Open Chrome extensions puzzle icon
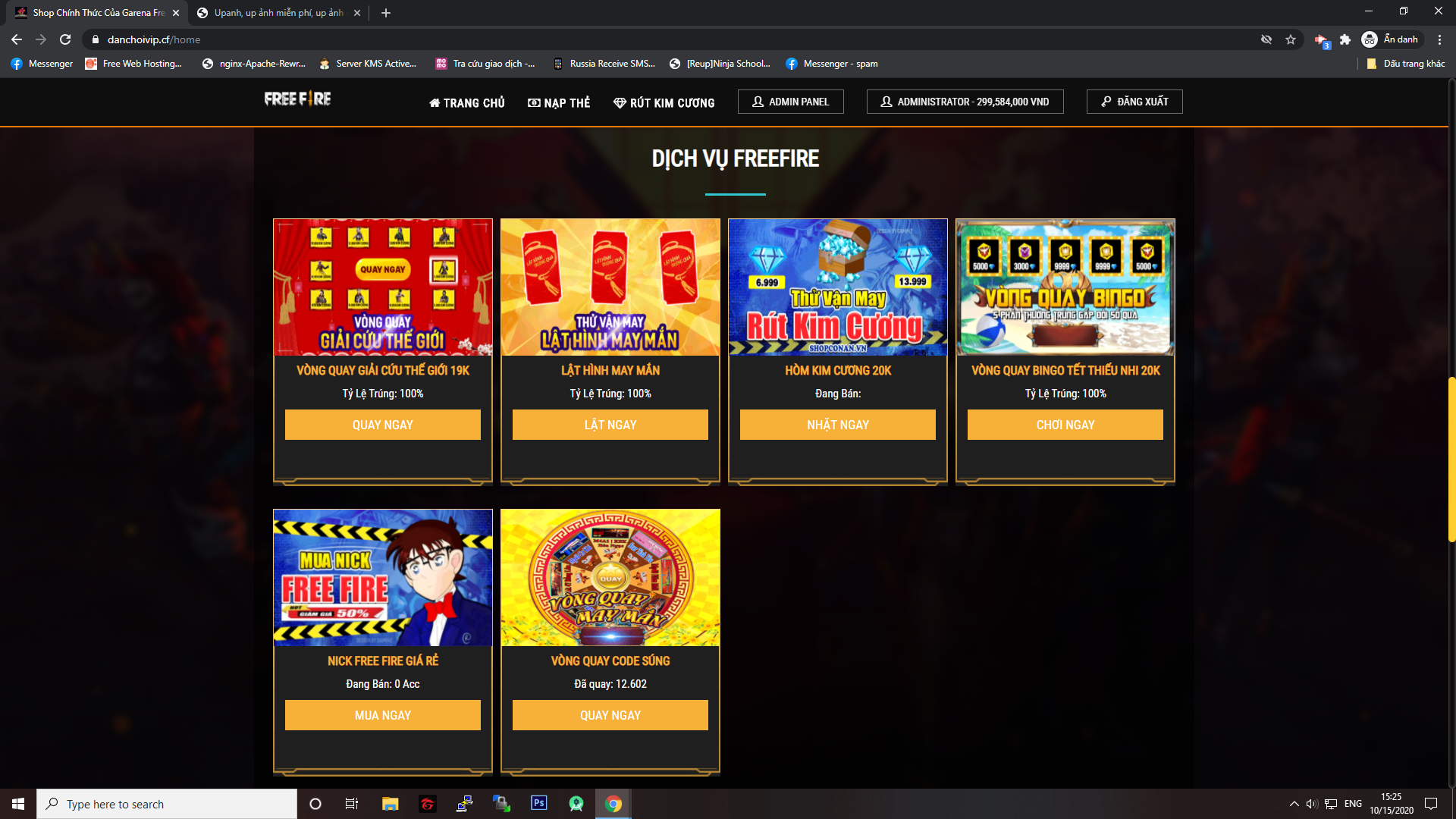1456x819 pixels. pos(1345,39)
